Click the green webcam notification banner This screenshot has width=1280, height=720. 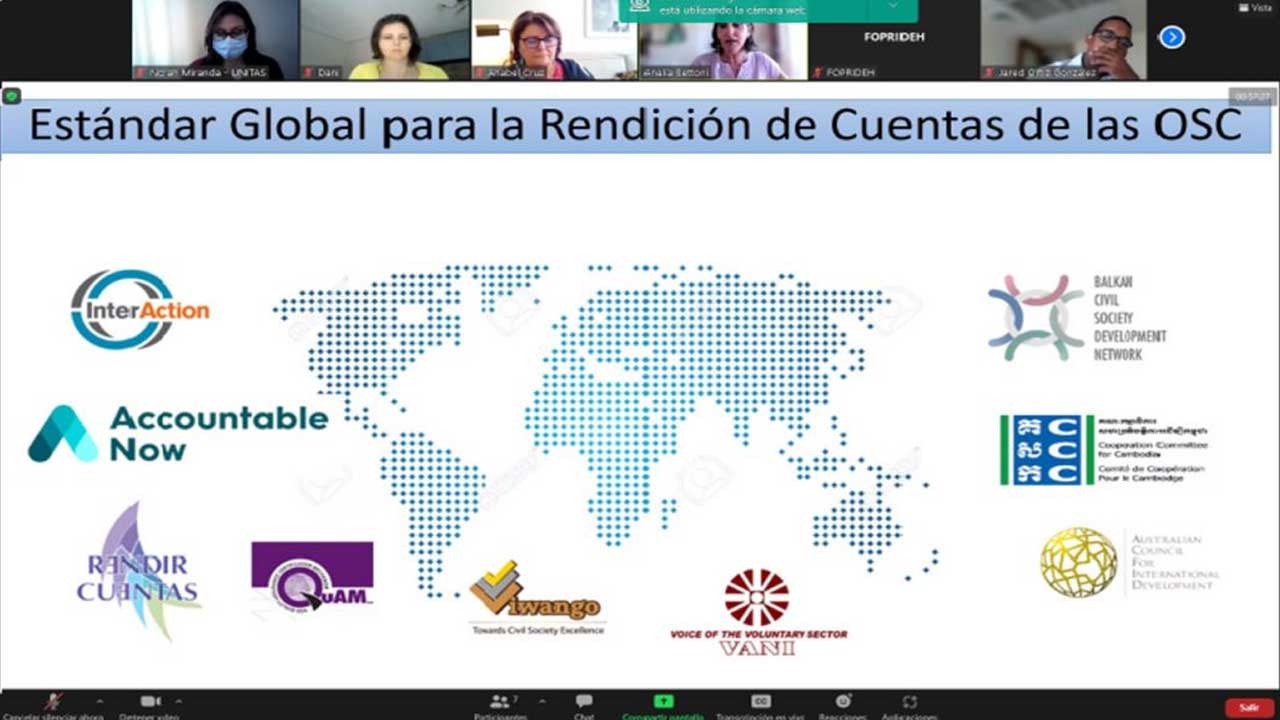(x=768, y=10)
